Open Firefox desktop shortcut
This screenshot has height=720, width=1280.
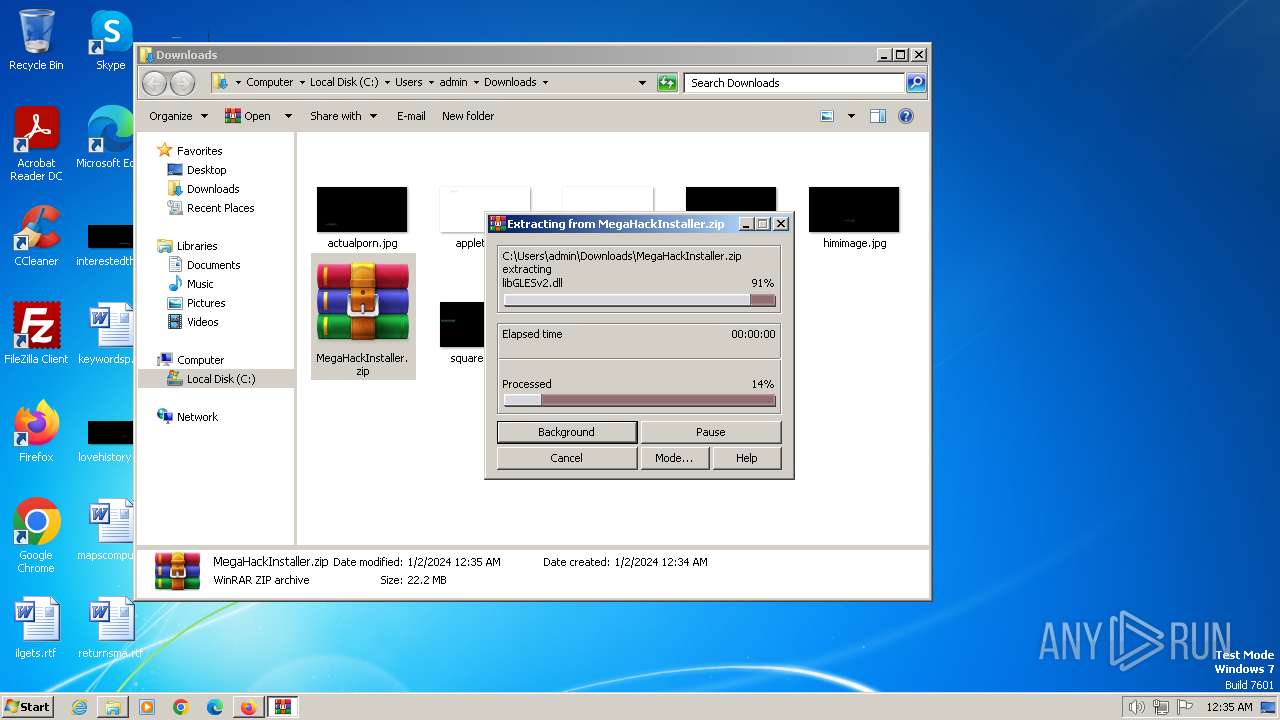36,431
